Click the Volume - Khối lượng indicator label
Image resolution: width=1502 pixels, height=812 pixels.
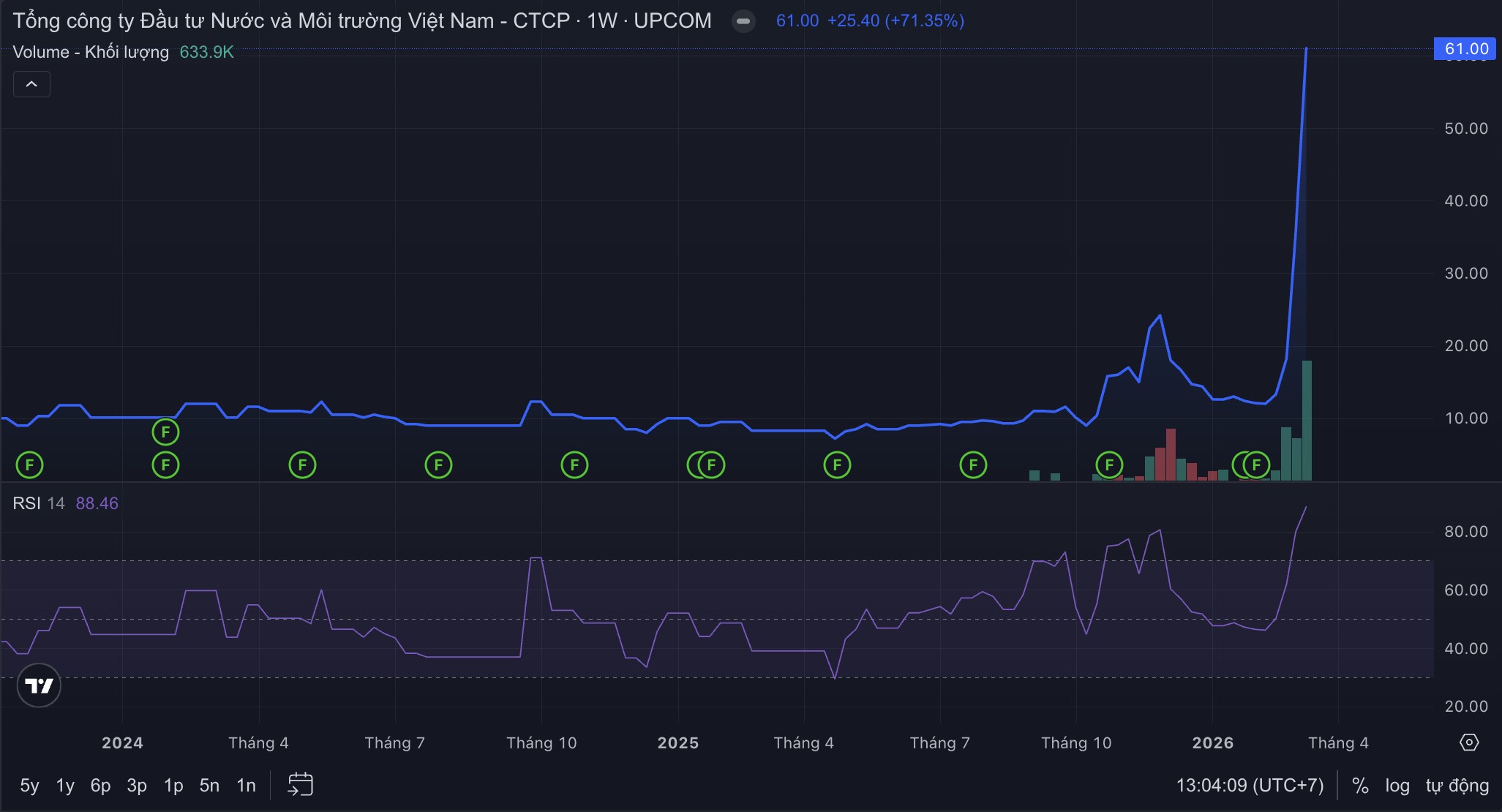(x=91, y=52)
